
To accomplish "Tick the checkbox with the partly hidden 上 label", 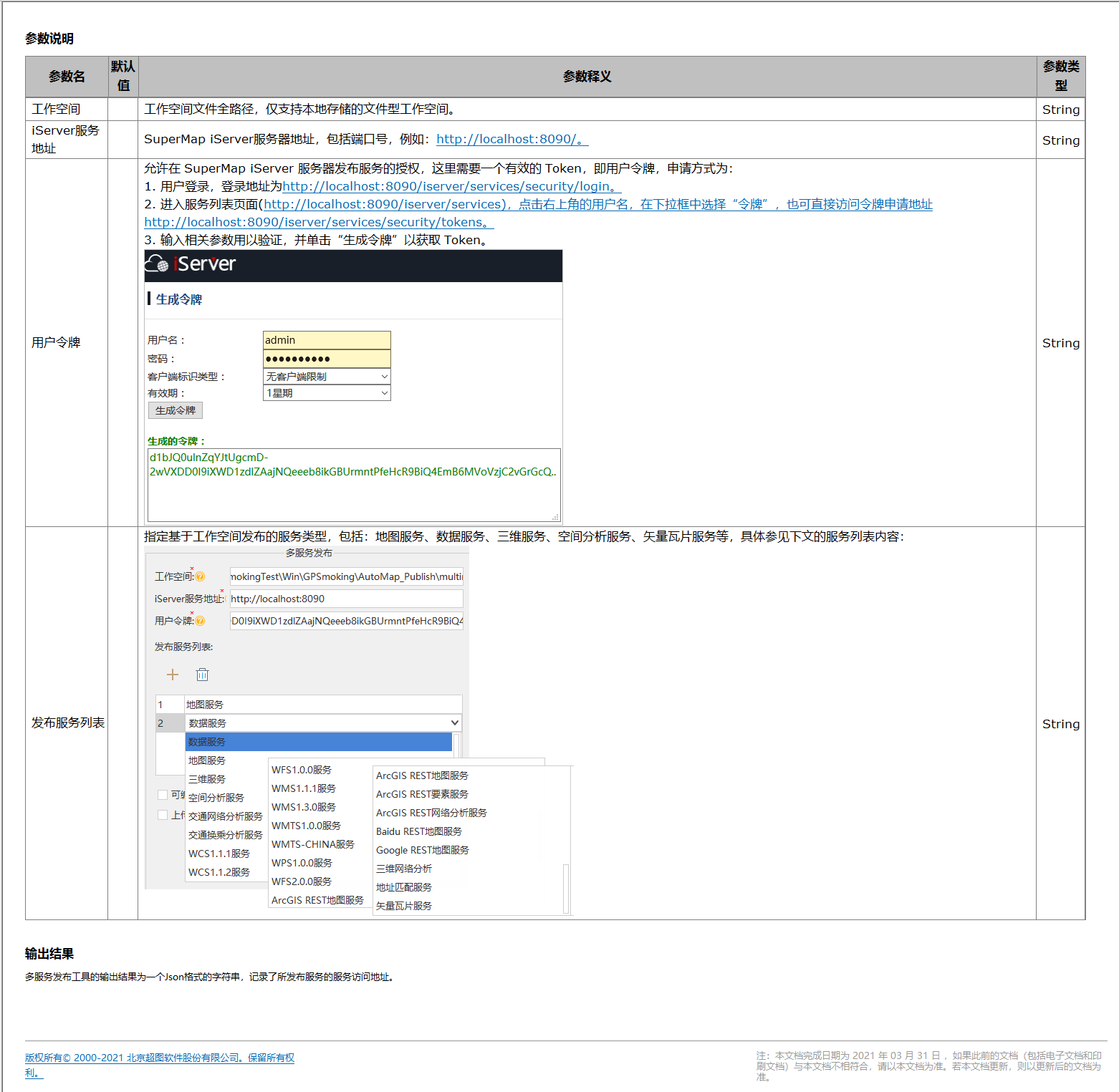I will [x=163, y=815].
